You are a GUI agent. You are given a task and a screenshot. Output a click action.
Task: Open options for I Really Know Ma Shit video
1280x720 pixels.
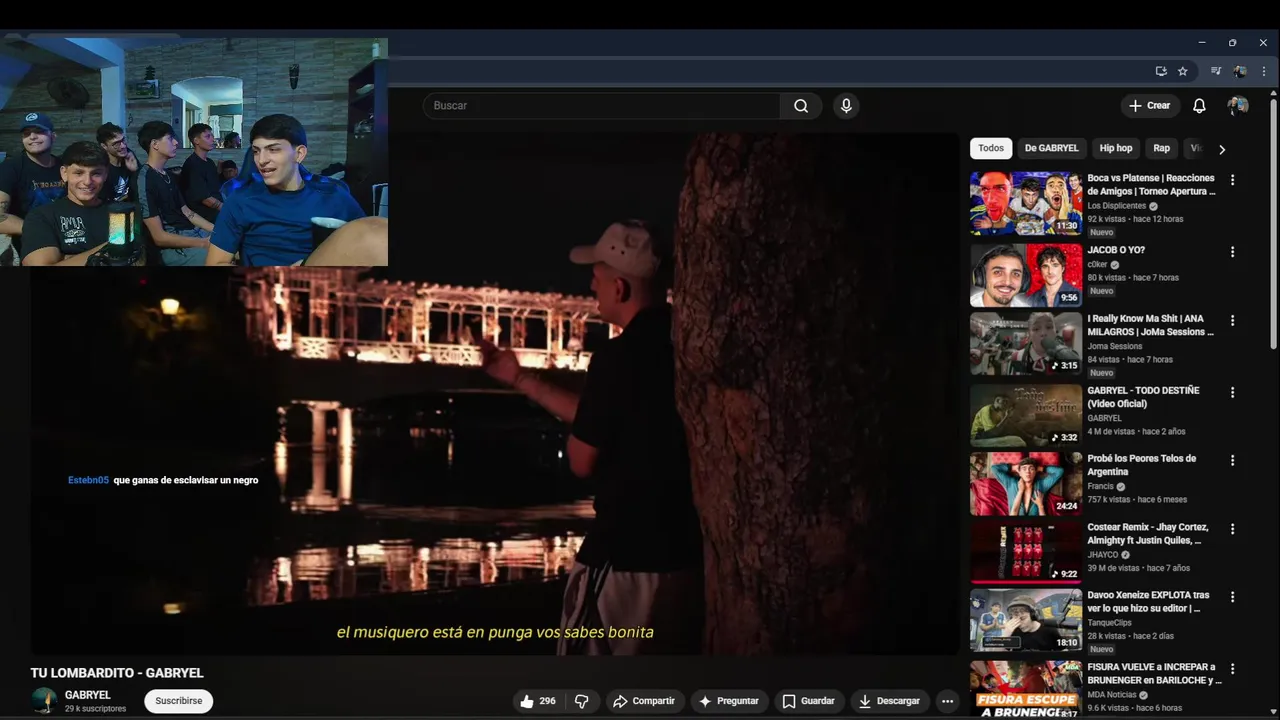1232,321
